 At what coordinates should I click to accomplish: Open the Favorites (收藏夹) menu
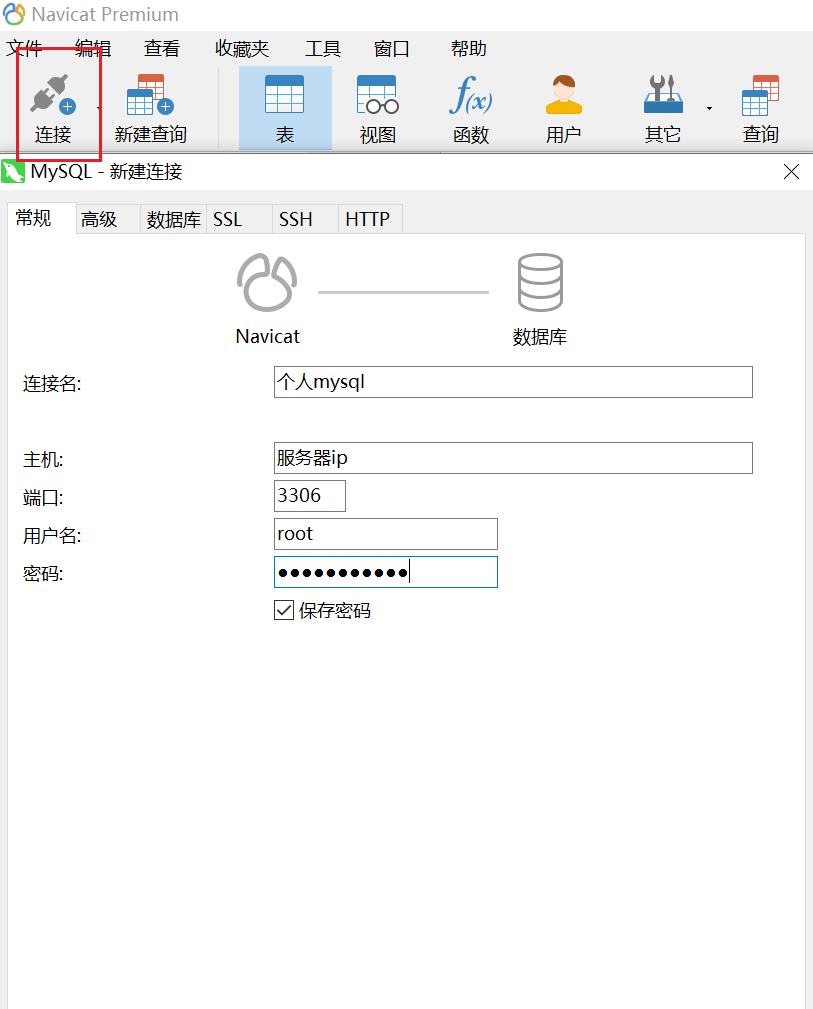[x=242, y=48]
